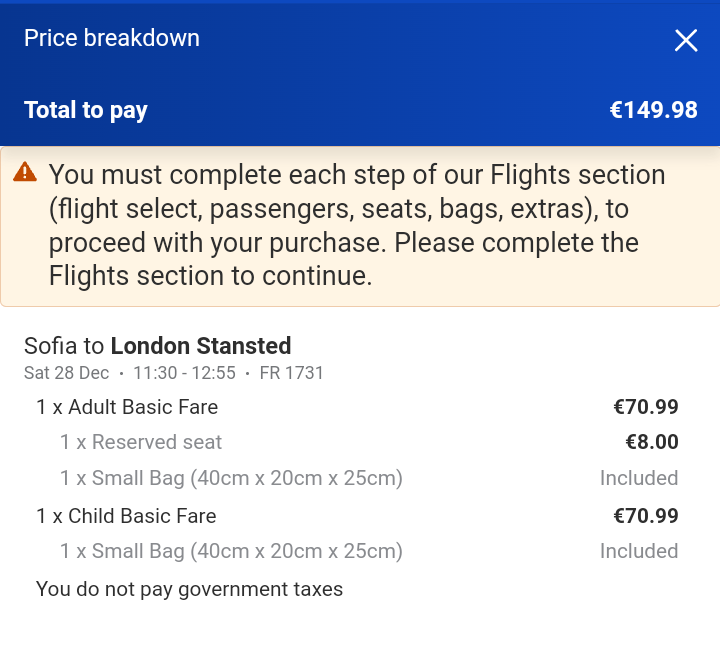Select the 1 x Adult Basic Fare row
The height and width of the screenshot is (668, 720).
click(127, 407)
